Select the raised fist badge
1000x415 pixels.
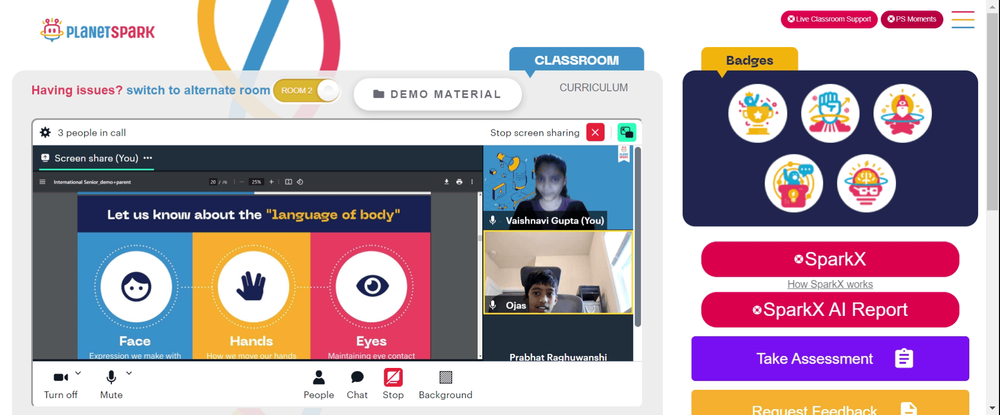pyautogui.click(x=830, y=113)
